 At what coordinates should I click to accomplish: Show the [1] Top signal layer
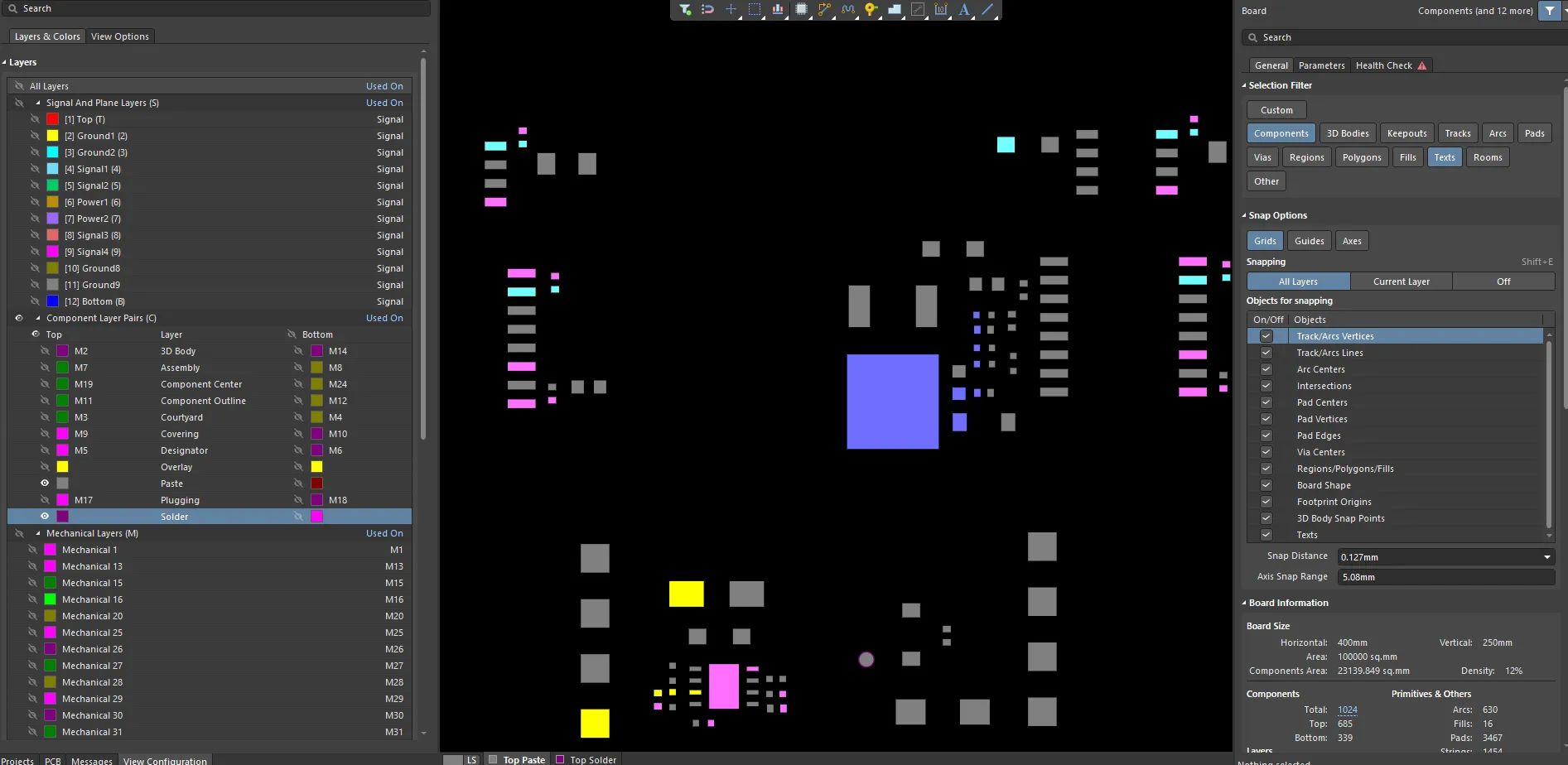tap(35, 119)
